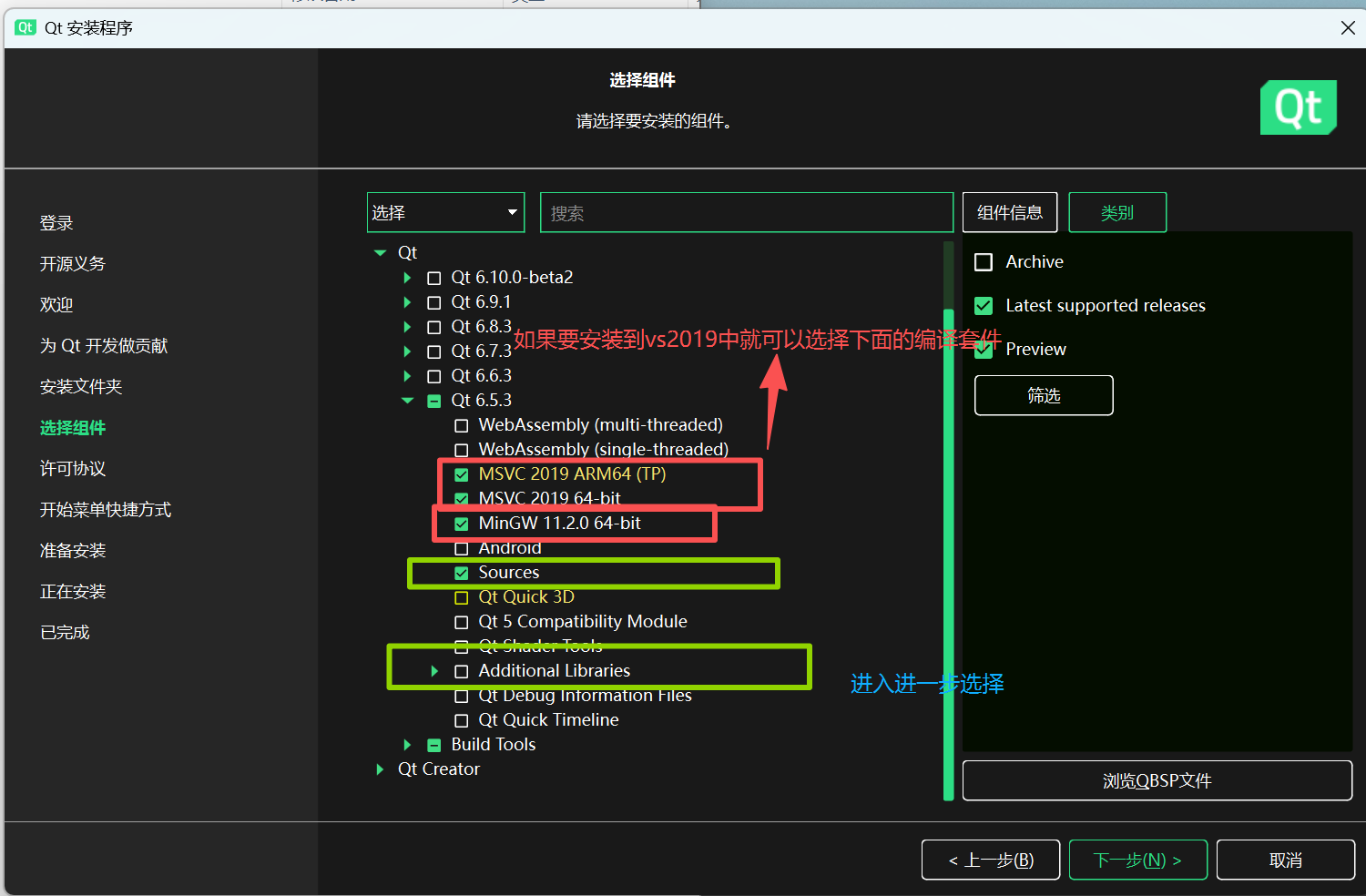Toggle the Qt 6.5.3 partial checkbox

(434, 401)
